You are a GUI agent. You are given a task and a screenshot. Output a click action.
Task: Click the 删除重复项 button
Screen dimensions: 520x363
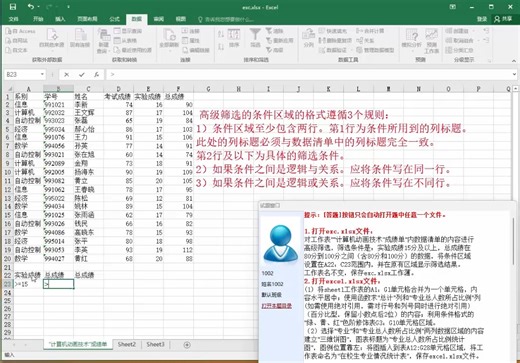click(335, 40)
